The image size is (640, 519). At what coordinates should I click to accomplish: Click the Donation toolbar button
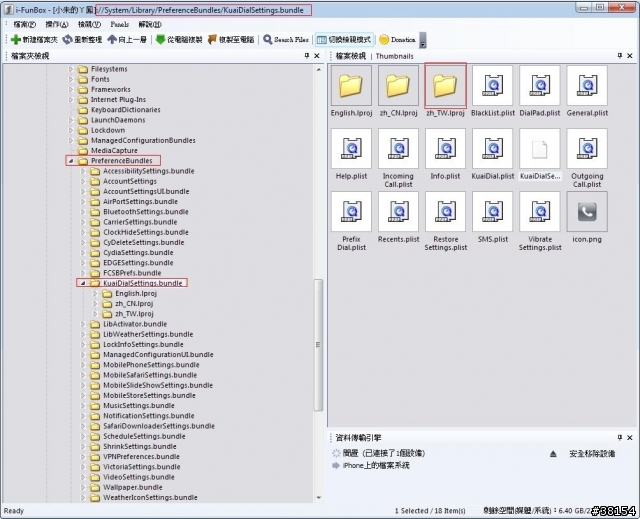coord(397,40)
